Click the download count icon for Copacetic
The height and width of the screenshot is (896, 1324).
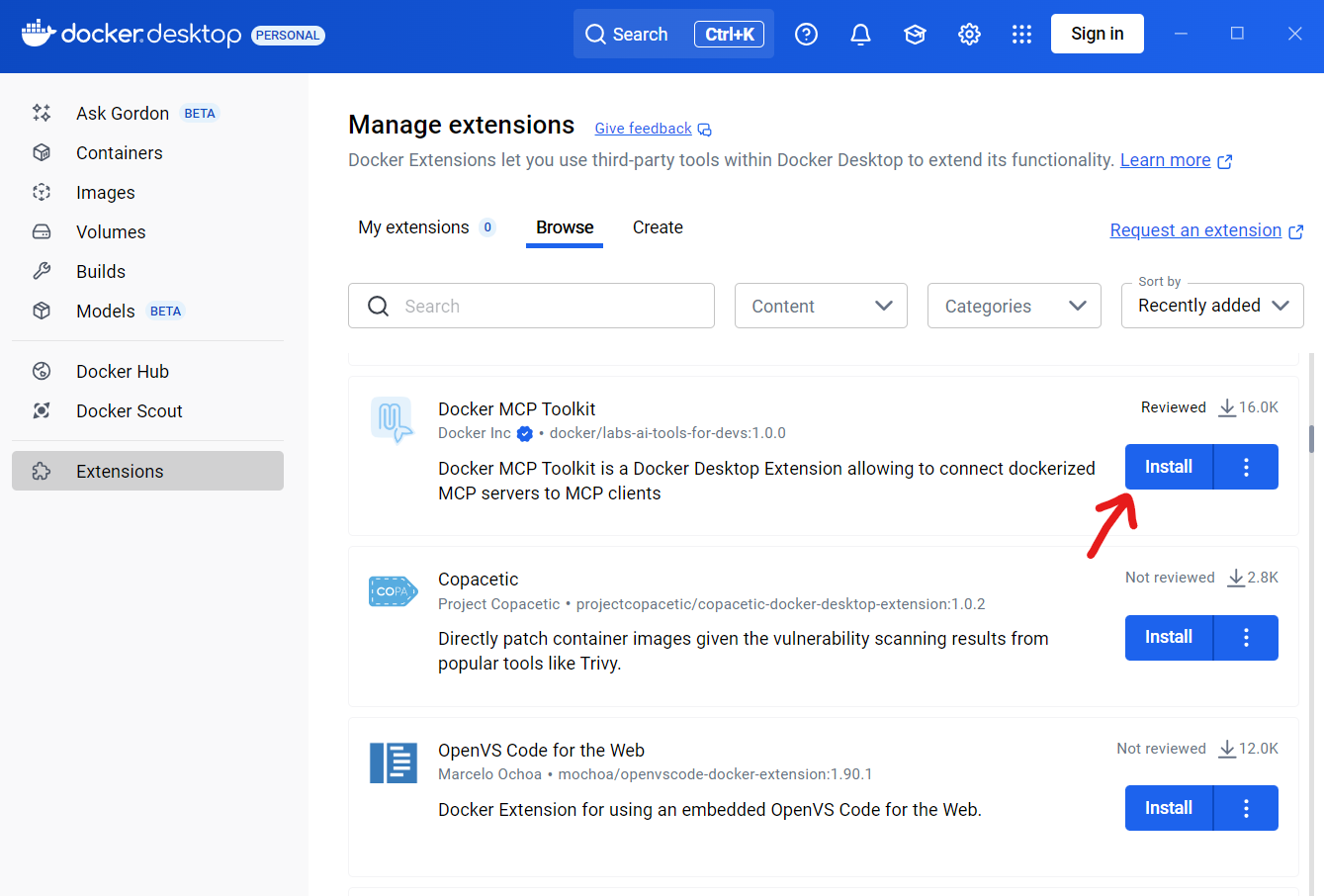click(1236, 578)
